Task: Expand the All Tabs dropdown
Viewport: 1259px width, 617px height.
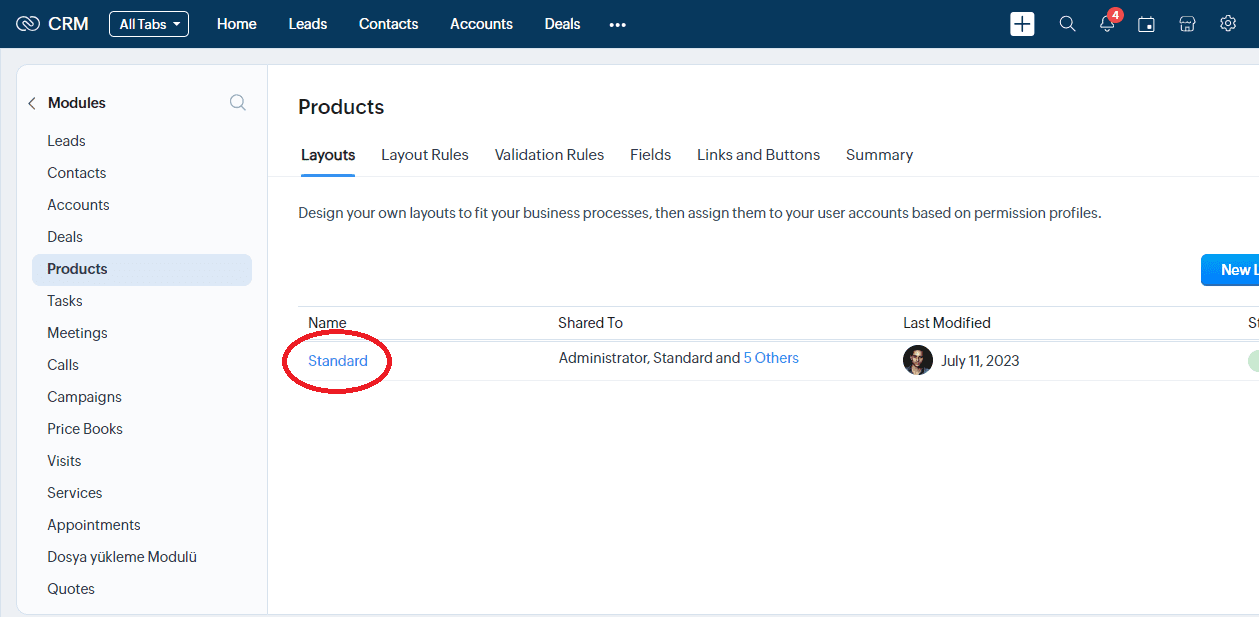Action: [x=149, y=24]
